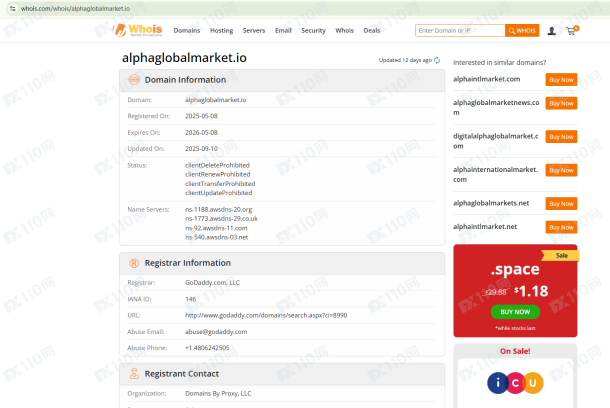The image size is (610, 408).
Task: Click the Registrant Contact section icon
Action: [134, 374]
